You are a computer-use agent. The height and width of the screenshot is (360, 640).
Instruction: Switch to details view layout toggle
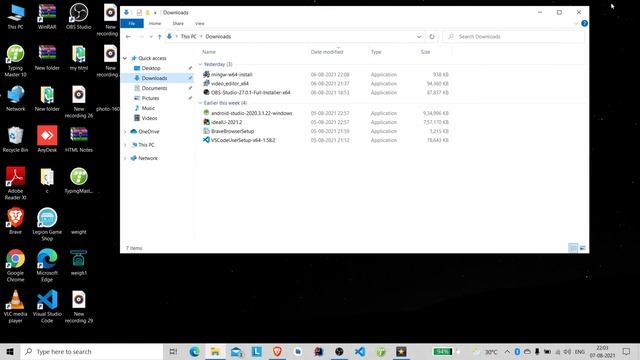tap(573, 248)
